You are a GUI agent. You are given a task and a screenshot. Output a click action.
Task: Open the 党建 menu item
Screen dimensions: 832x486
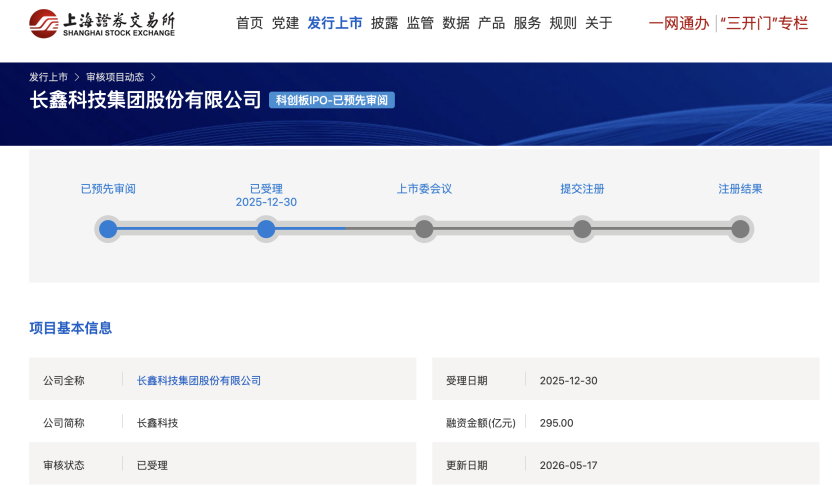tap(285, 23)
